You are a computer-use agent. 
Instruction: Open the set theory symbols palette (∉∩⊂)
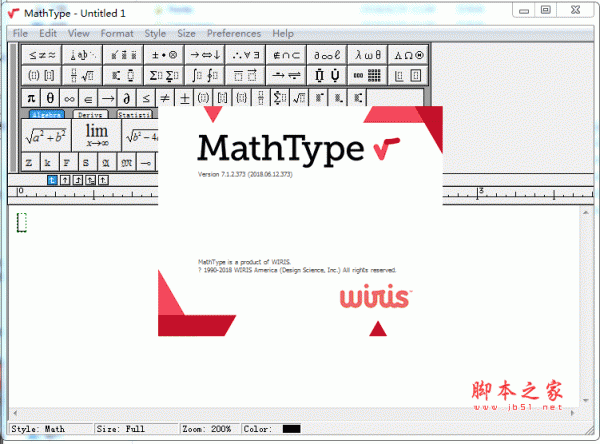[287, 55]
